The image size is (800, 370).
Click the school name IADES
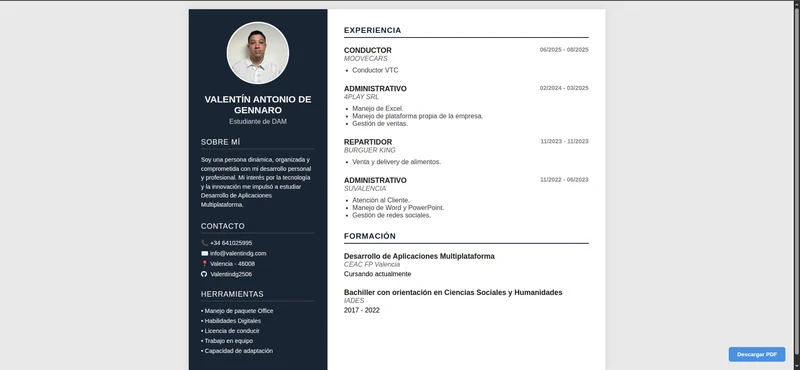point(354,301)
